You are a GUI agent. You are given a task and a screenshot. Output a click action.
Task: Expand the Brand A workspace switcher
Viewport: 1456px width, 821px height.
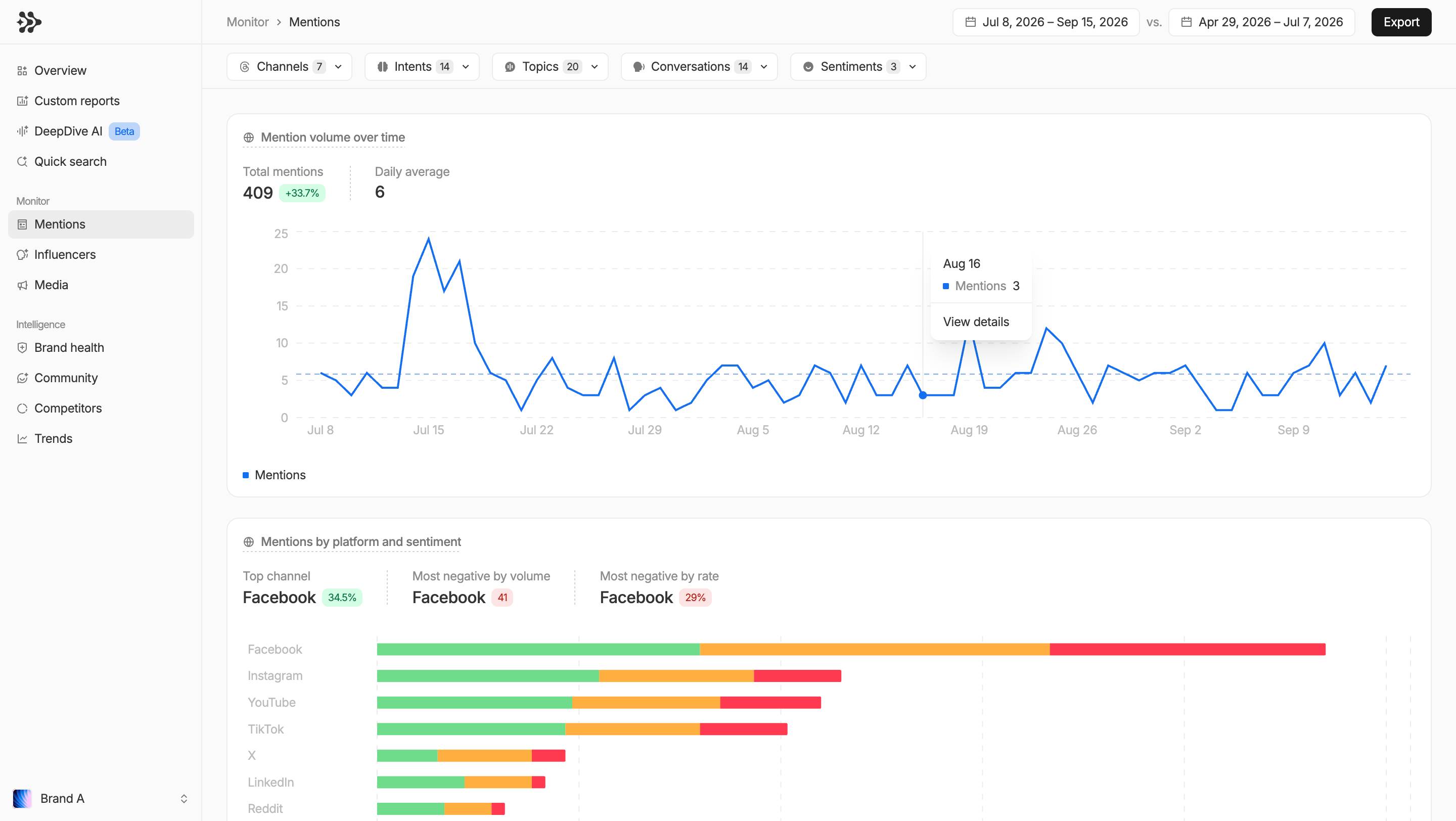point(184,798)
